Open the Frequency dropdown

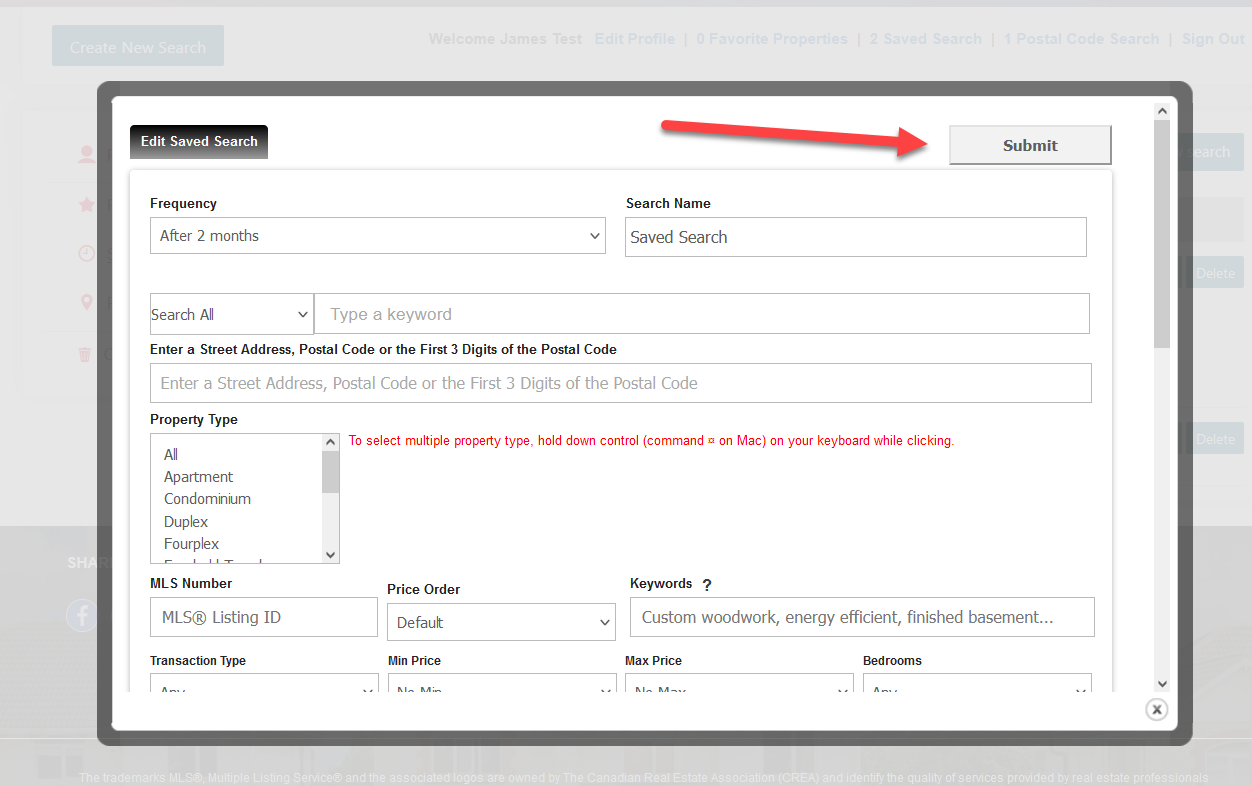coord(377,236)
